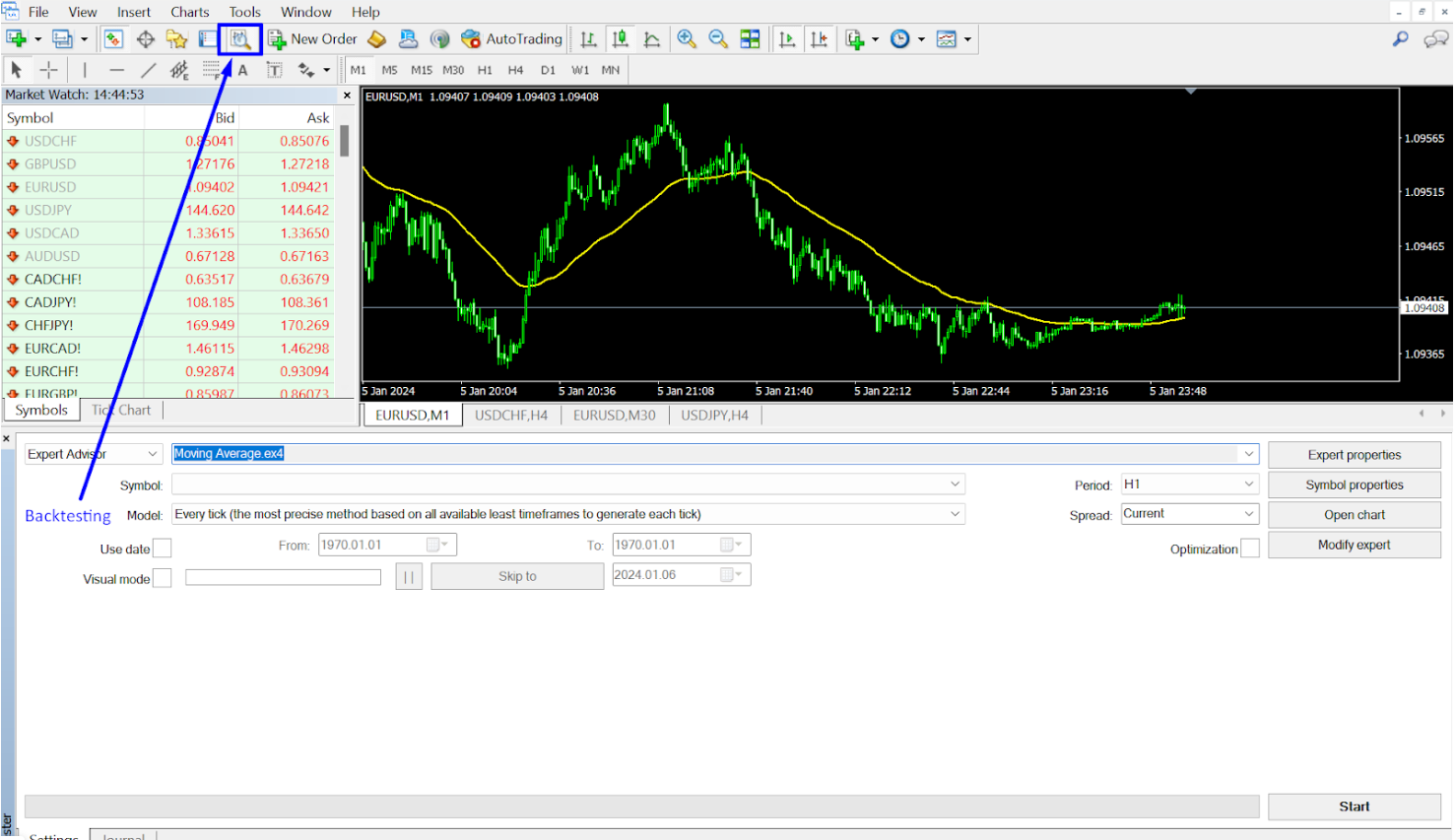Tick the Visual mode checkbox
The image size is (1456, 840).
(163, 578)
